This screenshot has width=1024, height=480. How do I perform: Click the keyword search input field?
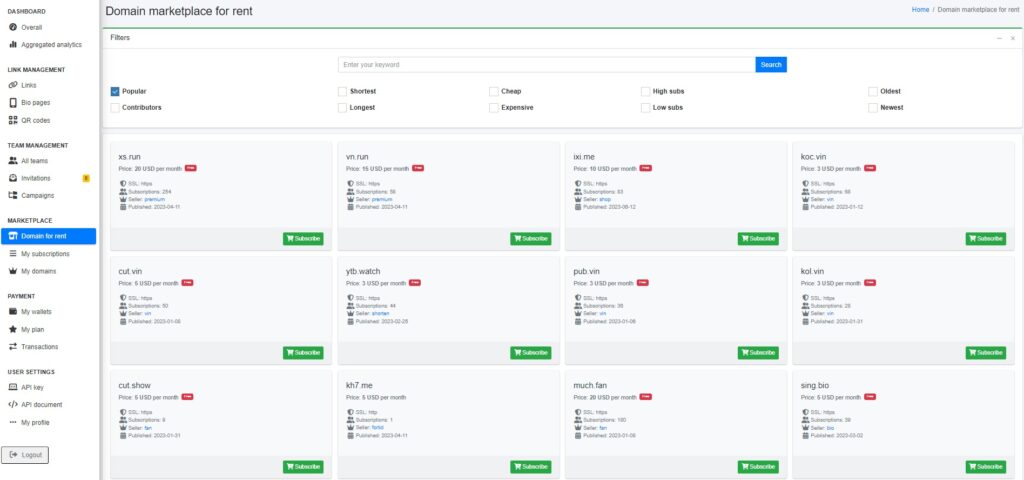(x=547, y=65)
